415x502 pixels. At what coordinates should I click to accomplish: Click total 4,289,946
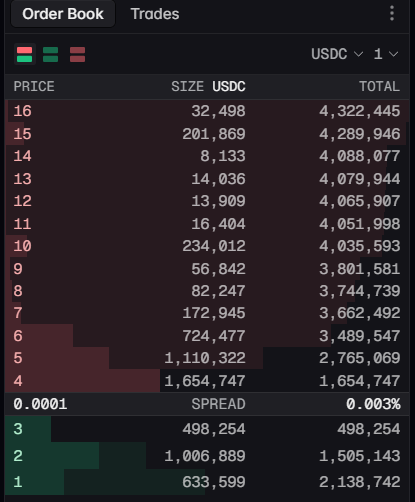tap(360, 134)
